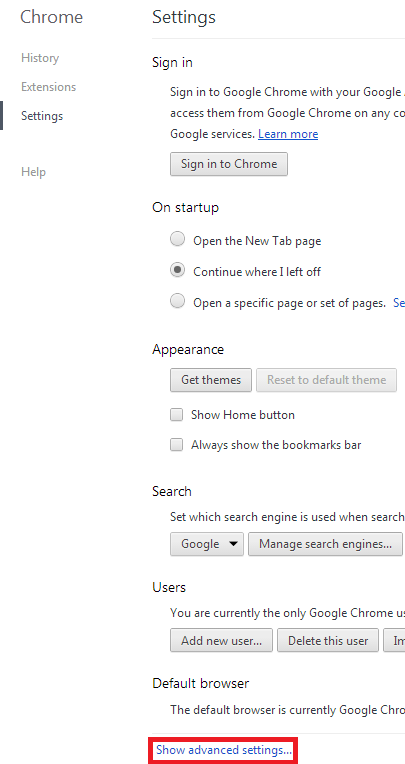Click the Appearance section heading
405x764 pixels.
pos(188,350)
